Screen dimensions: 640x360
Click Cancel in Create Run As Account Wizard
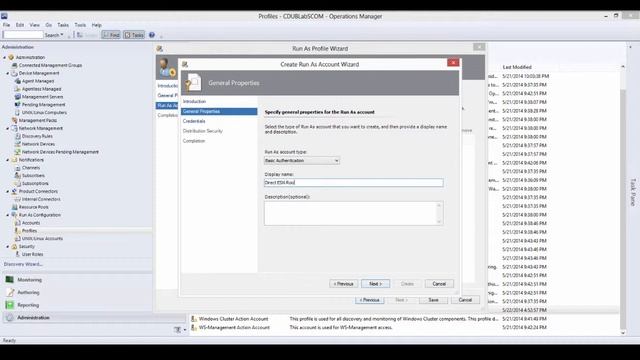click(439, 284)
